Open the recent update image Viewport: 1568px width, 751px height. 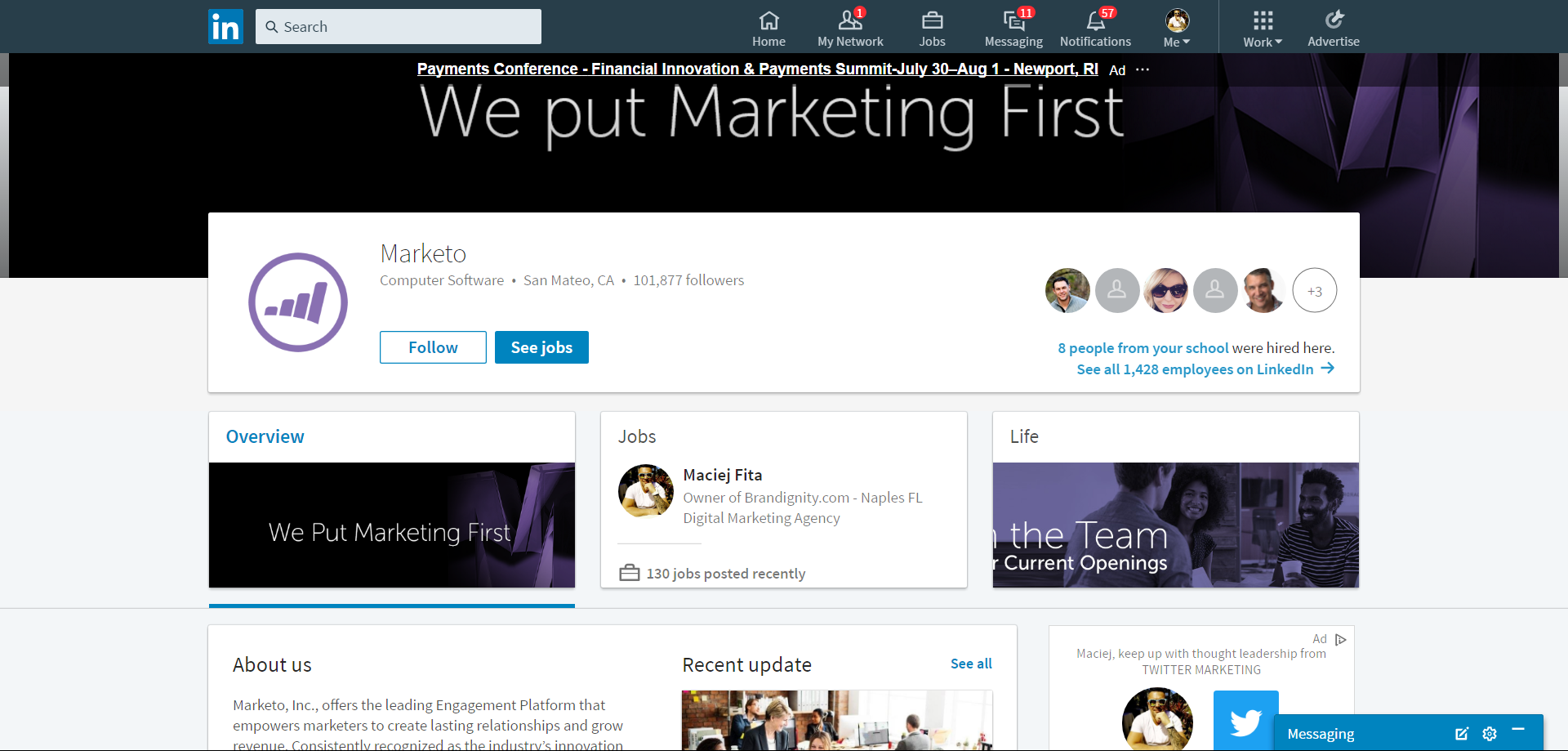click(837, 720)
